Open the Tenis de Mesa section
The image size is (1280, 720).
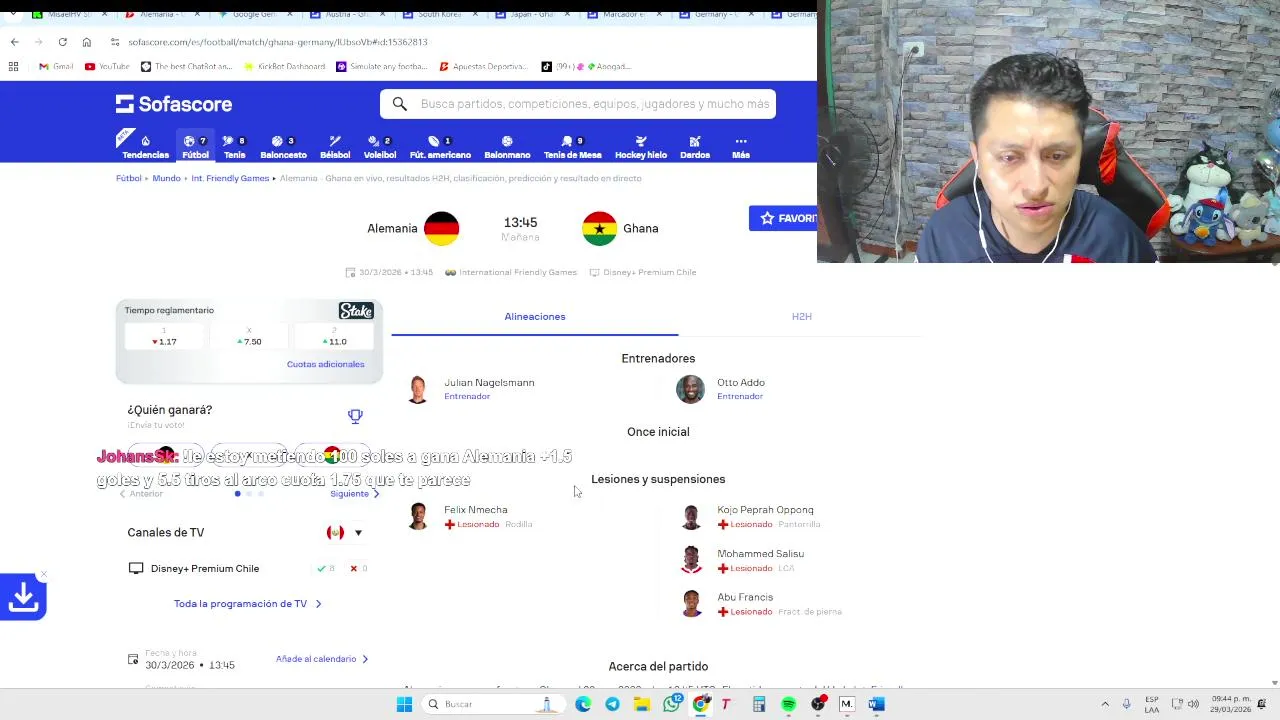pos(573,147)
